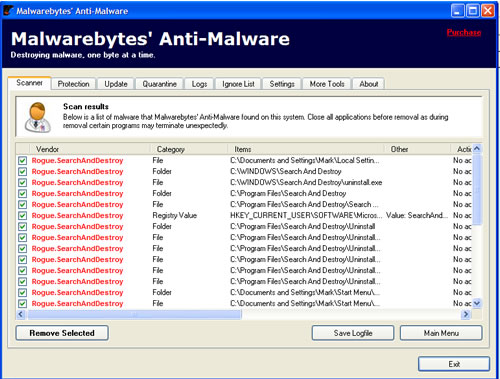This screenshot has height=379, width=500.
Task: Select 'Value: SearchAnd...' cell in Other column
Action: coord(417,216)
